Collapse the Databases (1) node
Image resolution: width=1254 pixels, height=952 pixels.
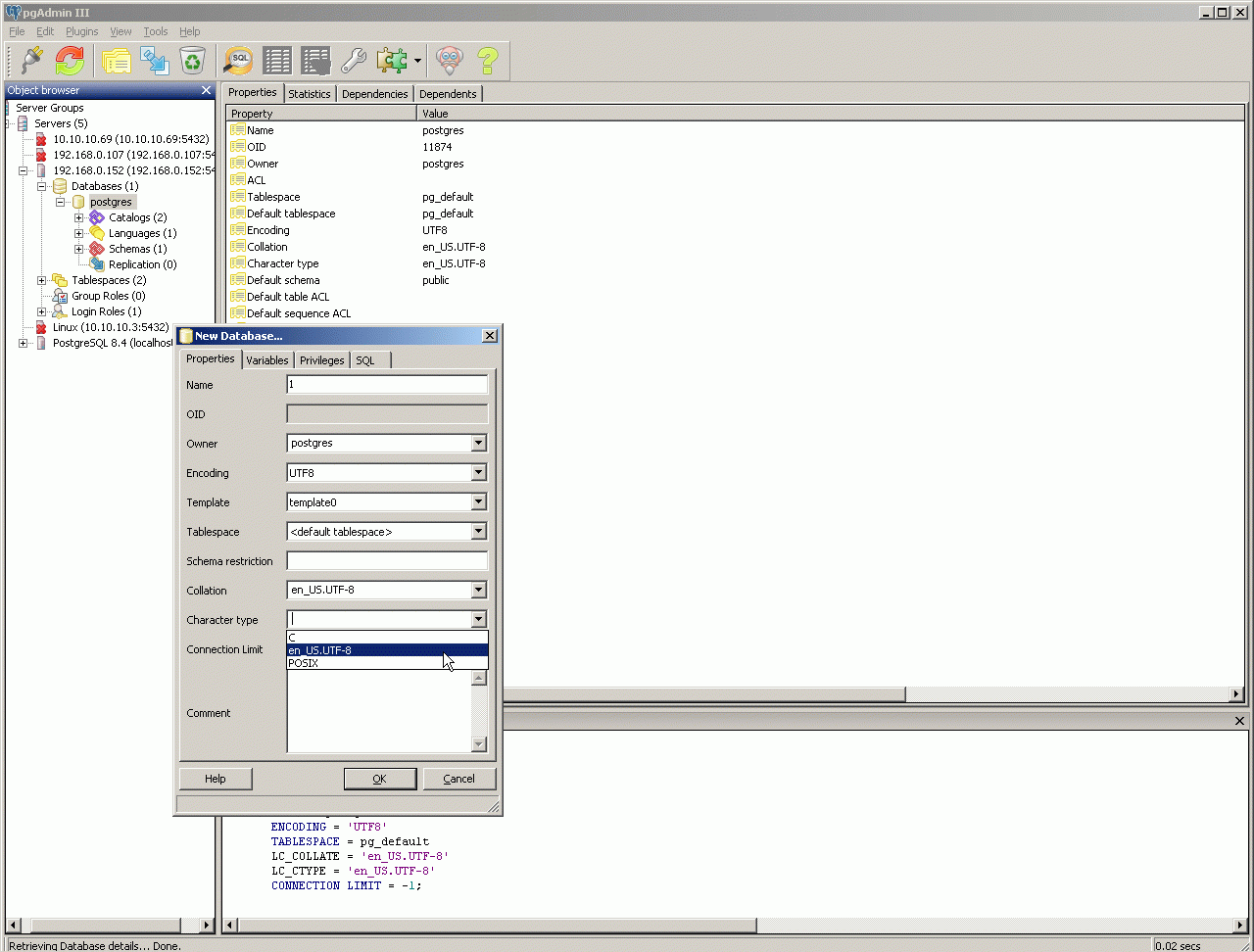[x=42, y=186]
